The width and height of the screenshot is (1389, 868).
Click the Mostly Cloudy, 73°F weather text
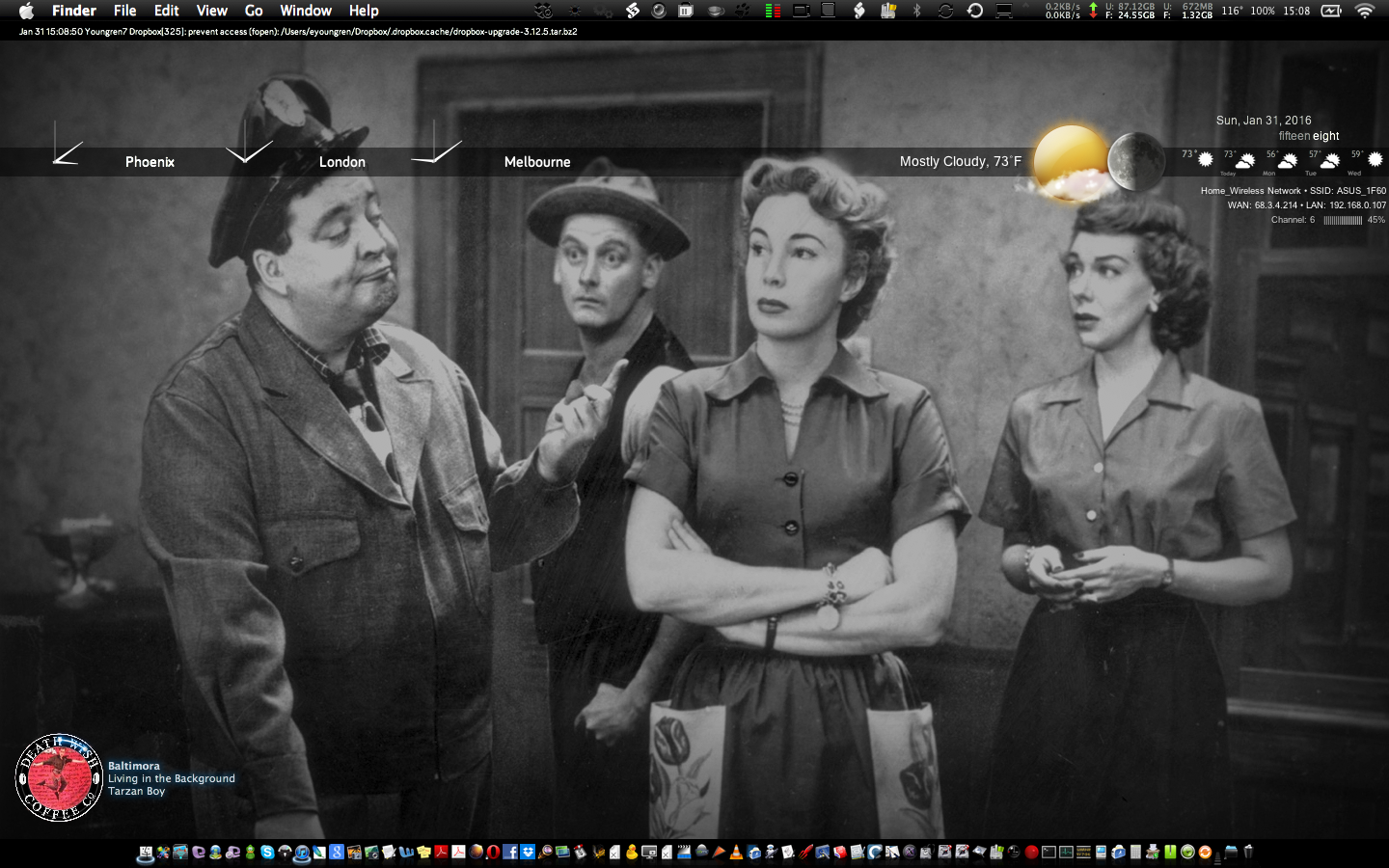pyautogui.click(x=961, y=162)
